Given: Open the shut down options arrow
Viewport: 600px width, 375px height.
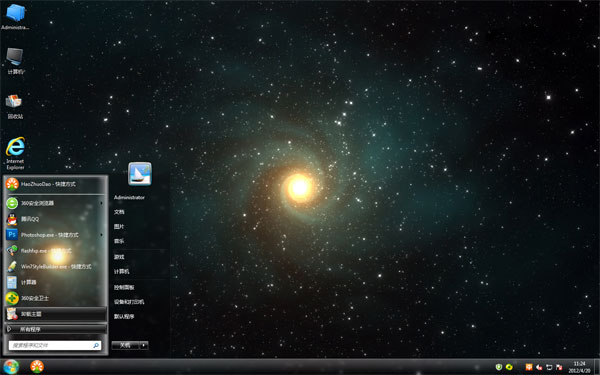Looking at the screenshot, I should point(144,345).
